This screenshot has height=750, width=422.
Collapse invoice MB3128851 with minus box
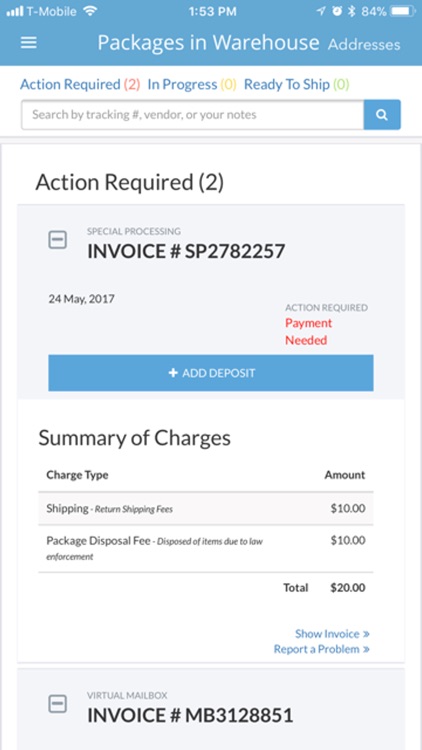coord(57,704)
